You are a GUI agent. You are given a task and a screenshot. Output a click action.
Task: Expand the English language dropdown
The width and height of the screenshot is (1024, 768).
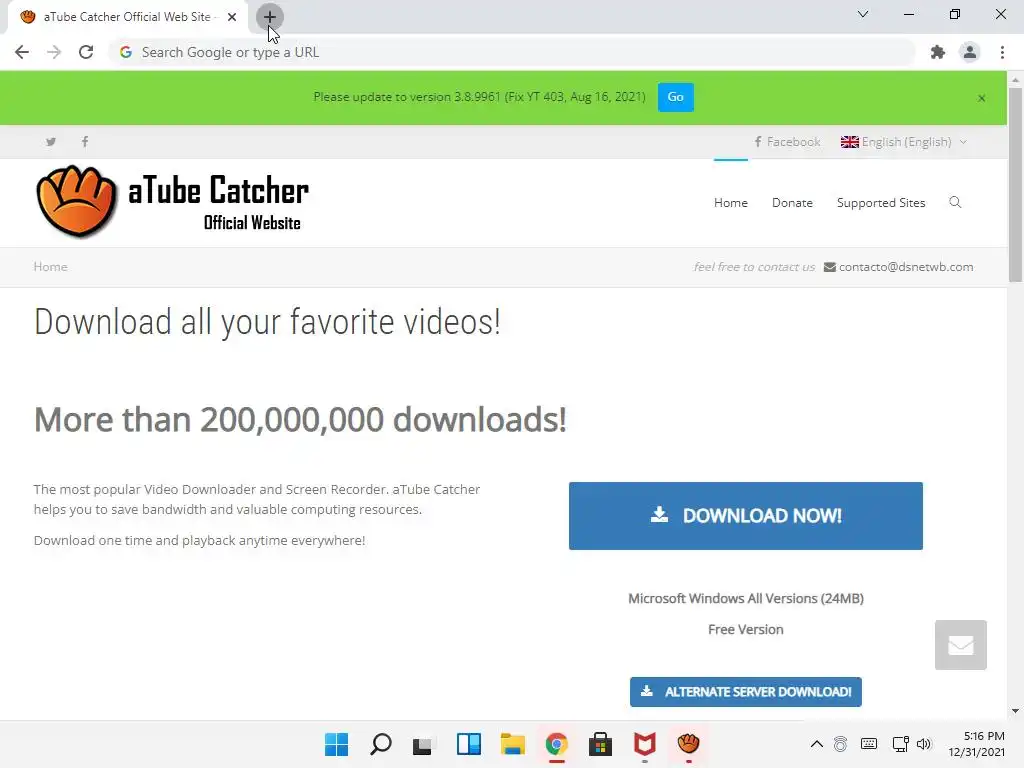tap(903, 142)
